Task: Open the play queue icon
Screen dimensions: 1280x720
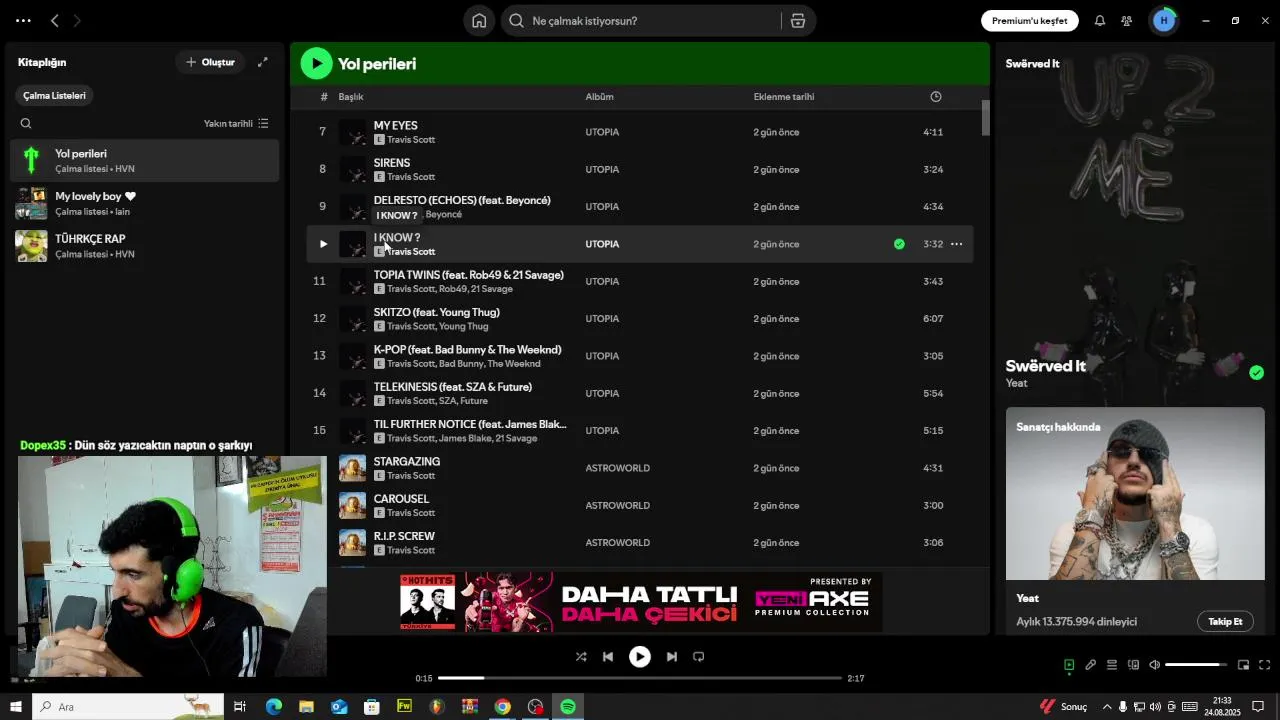Action: click(x=1112, y=665)
